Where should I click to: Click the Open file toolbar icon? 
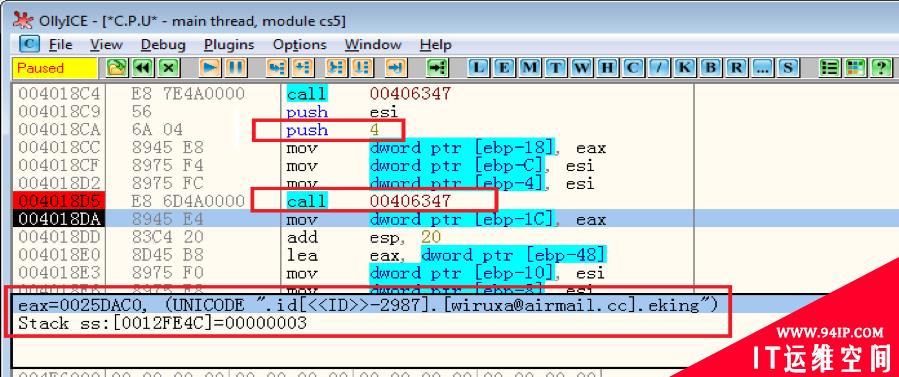tap(117, 68)
